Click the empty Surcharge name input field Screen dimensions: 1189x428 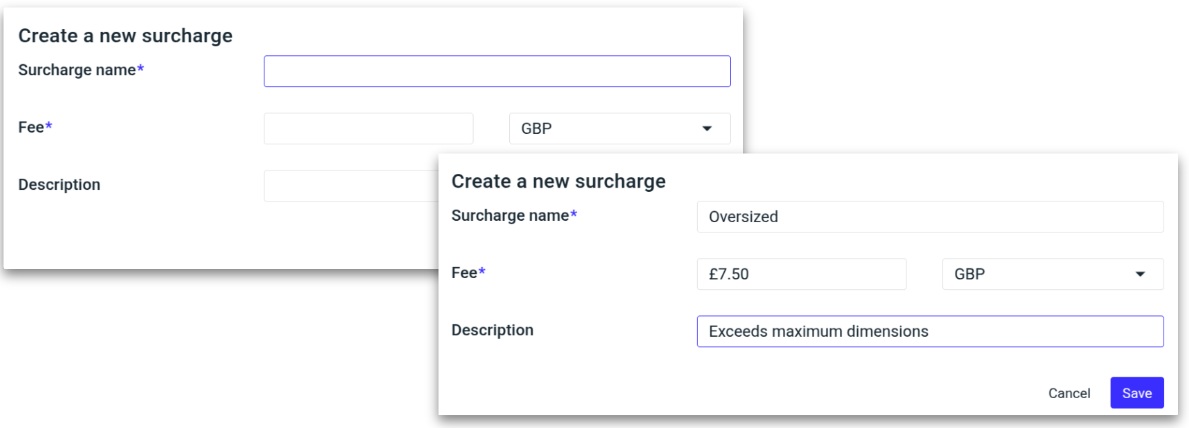coord(497,71)
